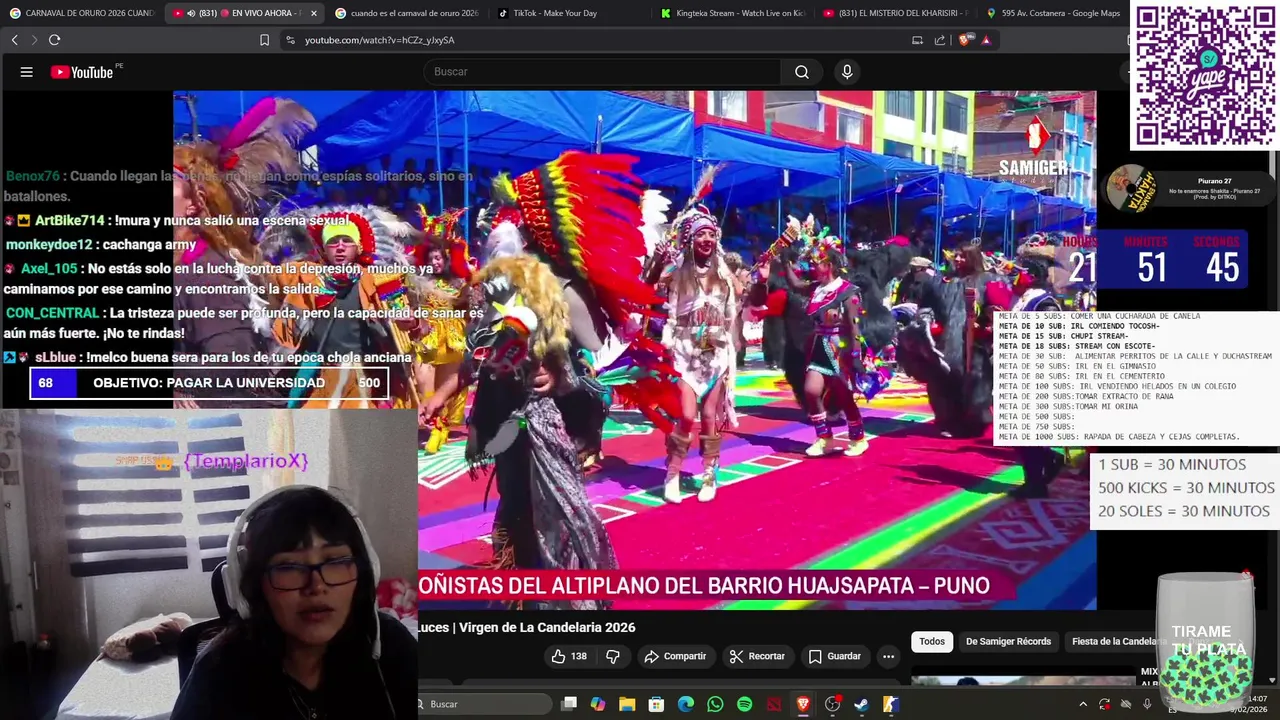This screenshot has width=1280, height=720.
Task: Open the Brave Shields lion icon
Action: click(x=964, y=40)
